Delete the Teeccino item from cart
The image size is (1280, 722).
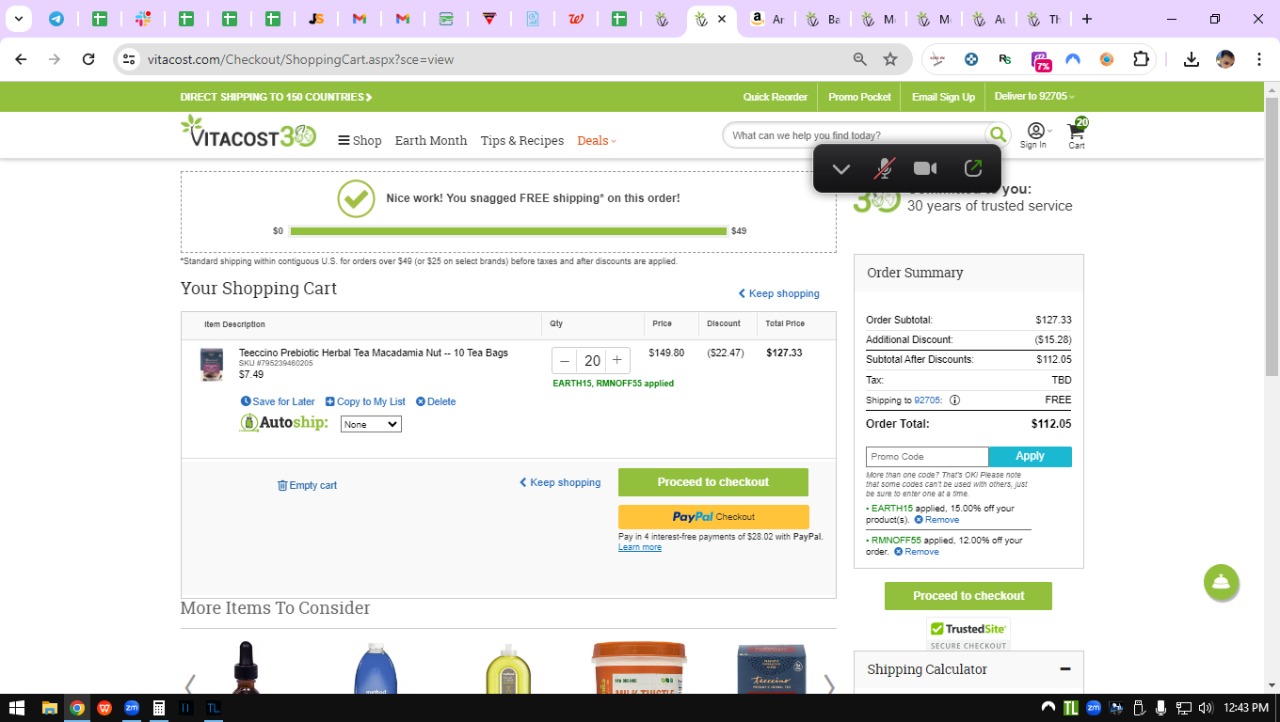(x=436, y=402)
